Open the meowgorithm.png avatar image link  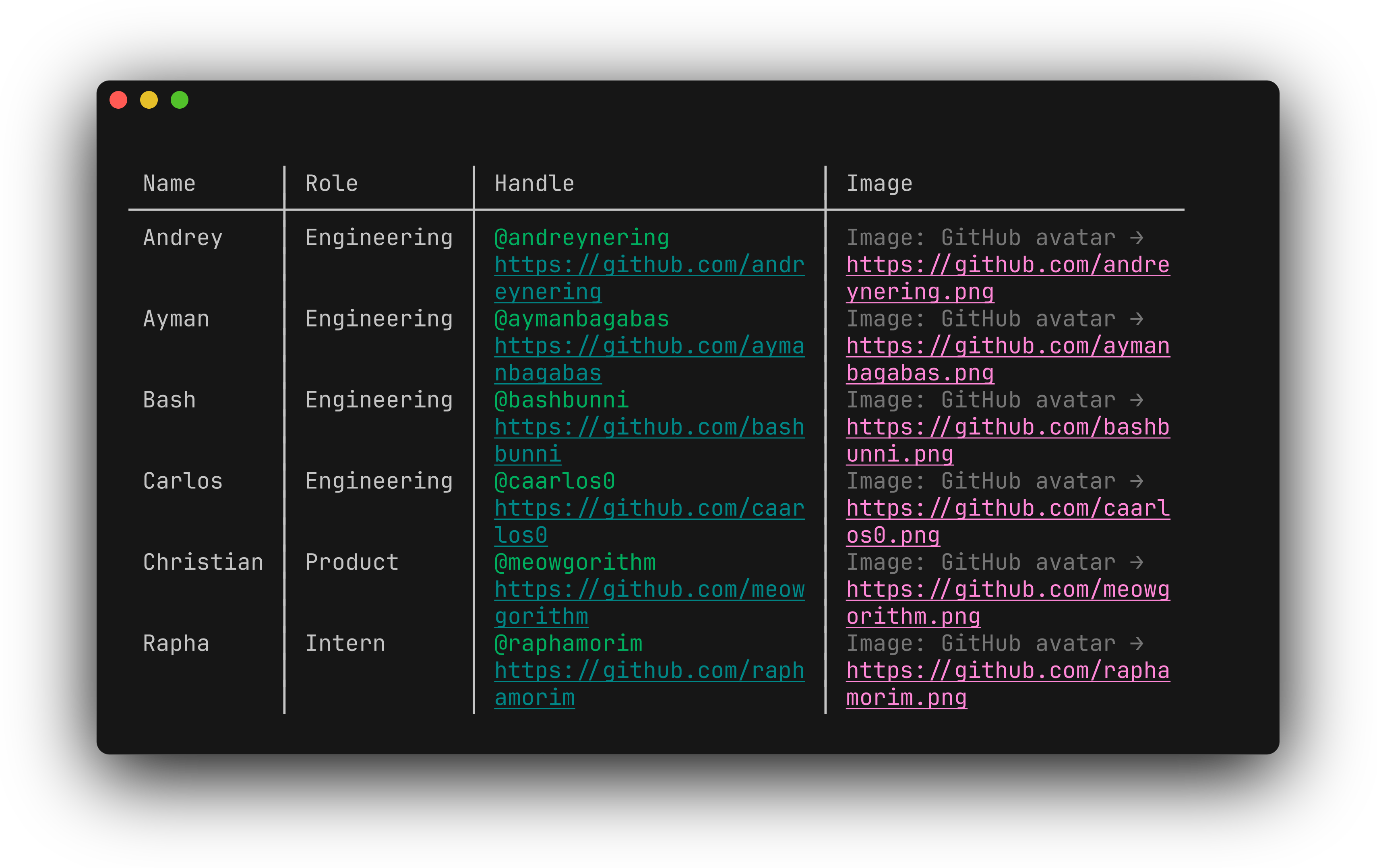pyautogui.click(x=1008, y=603)
